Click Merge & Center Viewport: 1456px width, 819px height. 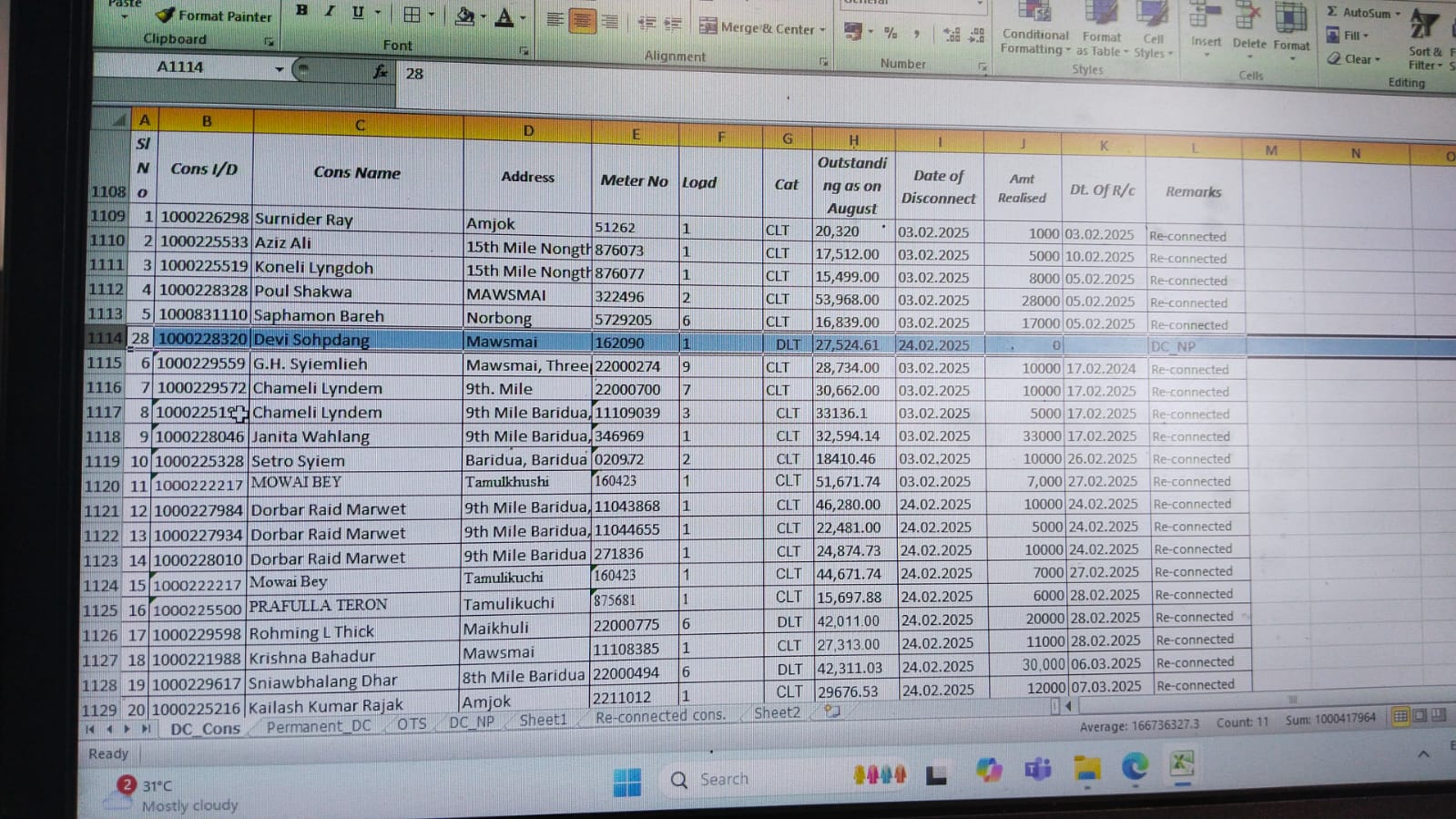(x=757, y=27)
